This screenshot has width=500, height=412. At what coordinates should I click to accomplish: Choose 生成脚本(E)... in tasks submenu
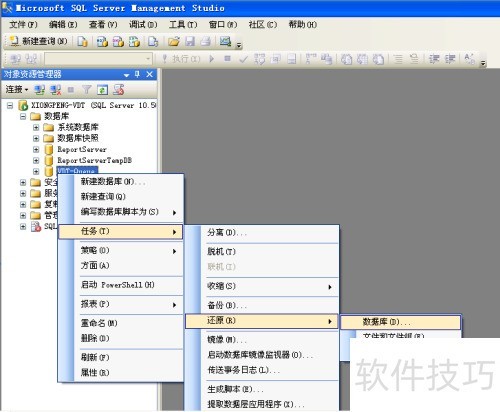[262, 389]
